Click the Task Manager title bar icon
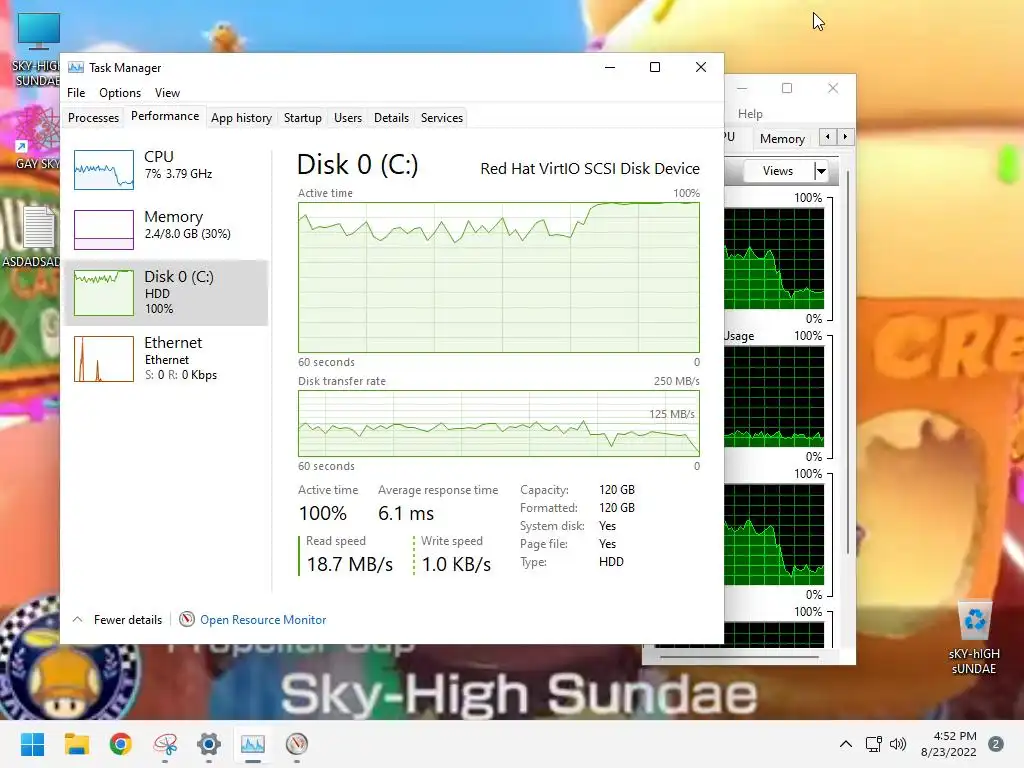Image resolution: width=1024 pixels, height=768 pixels. tap(76, 67)
